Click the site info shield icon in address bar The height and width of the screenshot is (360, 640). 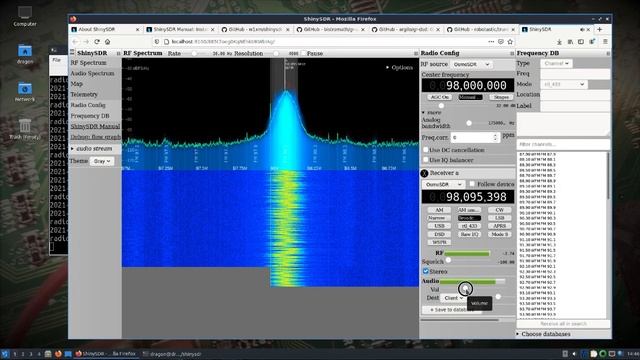click(157, 42)
